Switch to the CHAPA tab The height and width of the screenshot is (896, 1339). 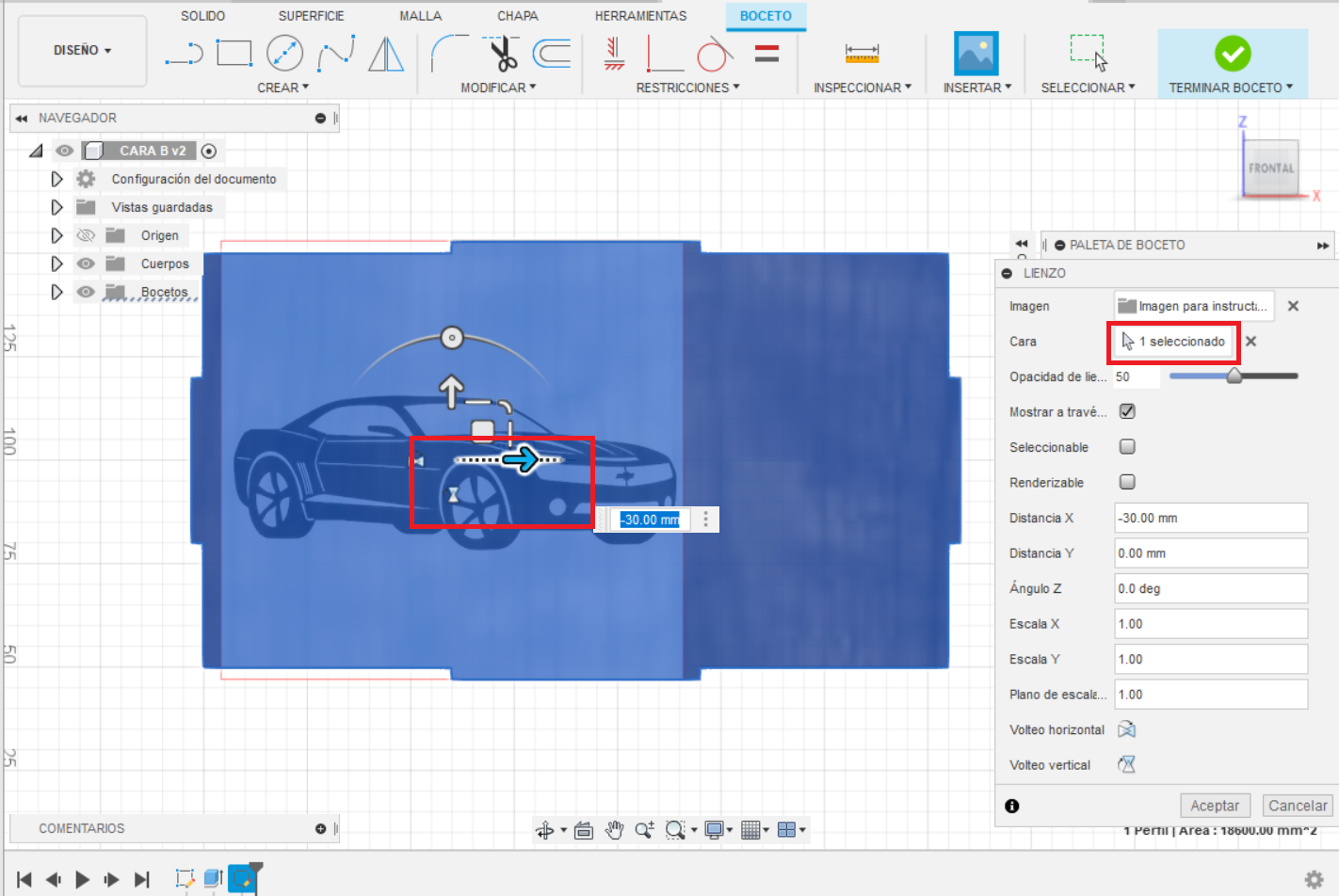point(518,16)
